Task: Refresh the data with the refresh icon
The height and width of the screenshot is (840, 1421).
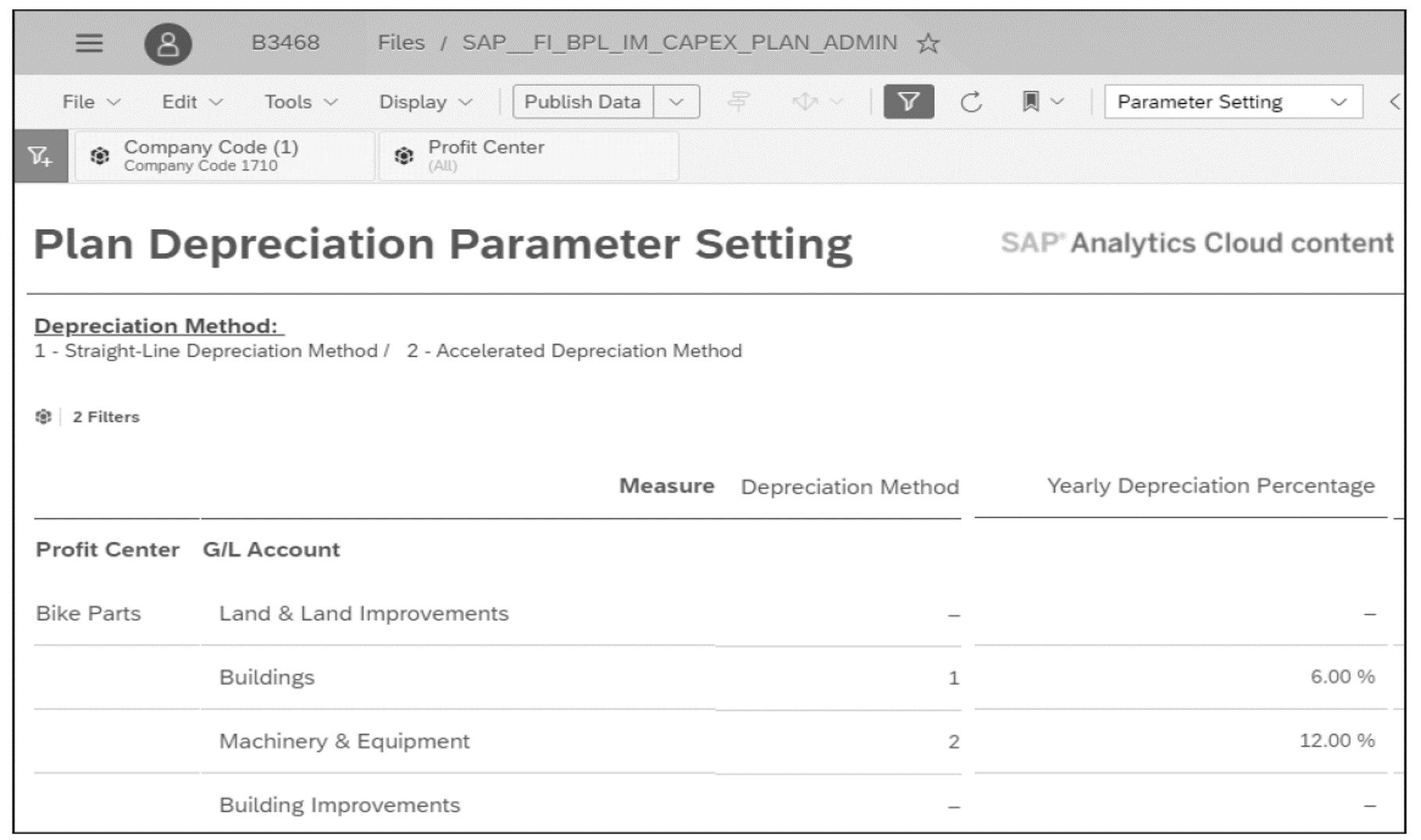Action: [970, 101]
